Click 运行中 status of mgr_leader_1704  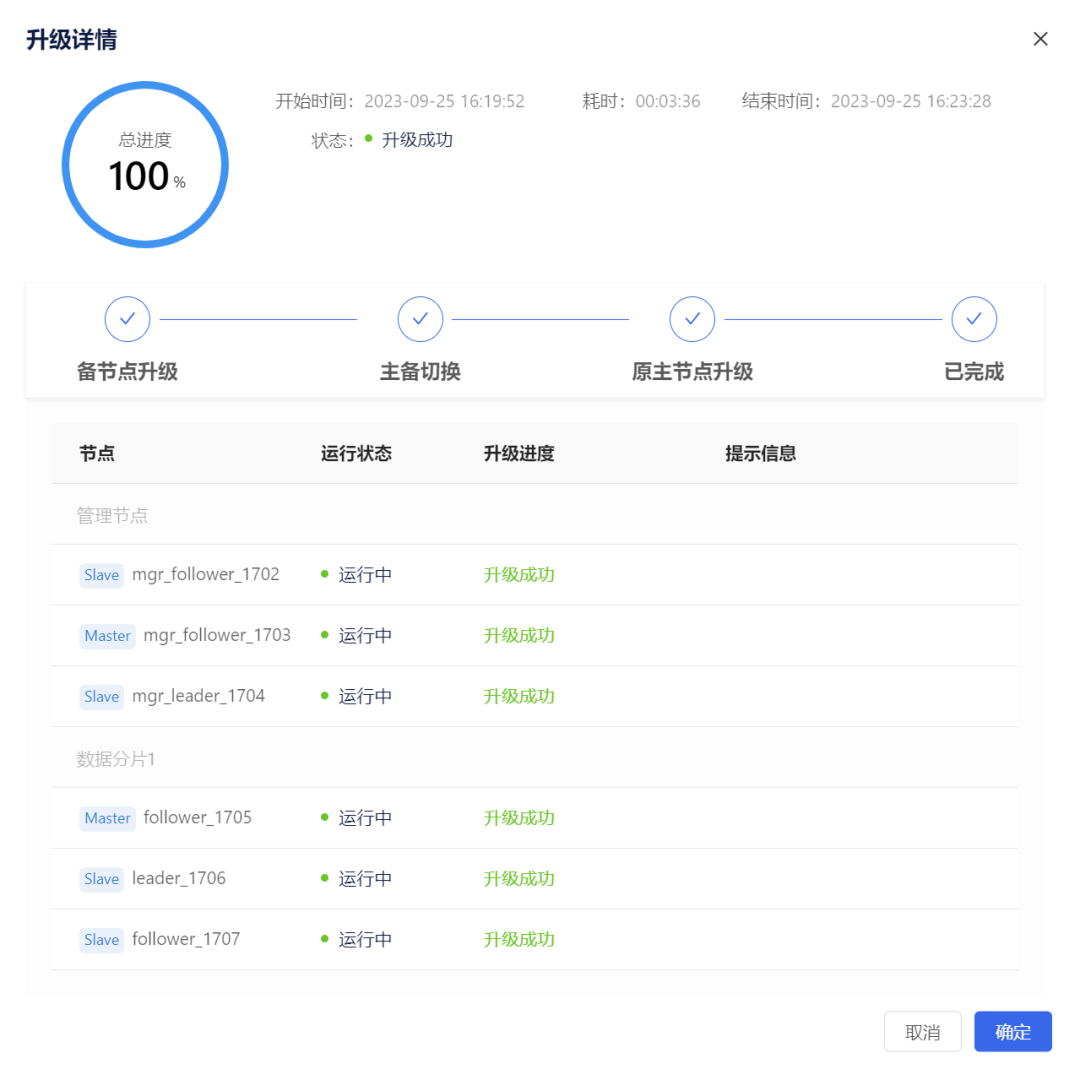pos(365,696)
